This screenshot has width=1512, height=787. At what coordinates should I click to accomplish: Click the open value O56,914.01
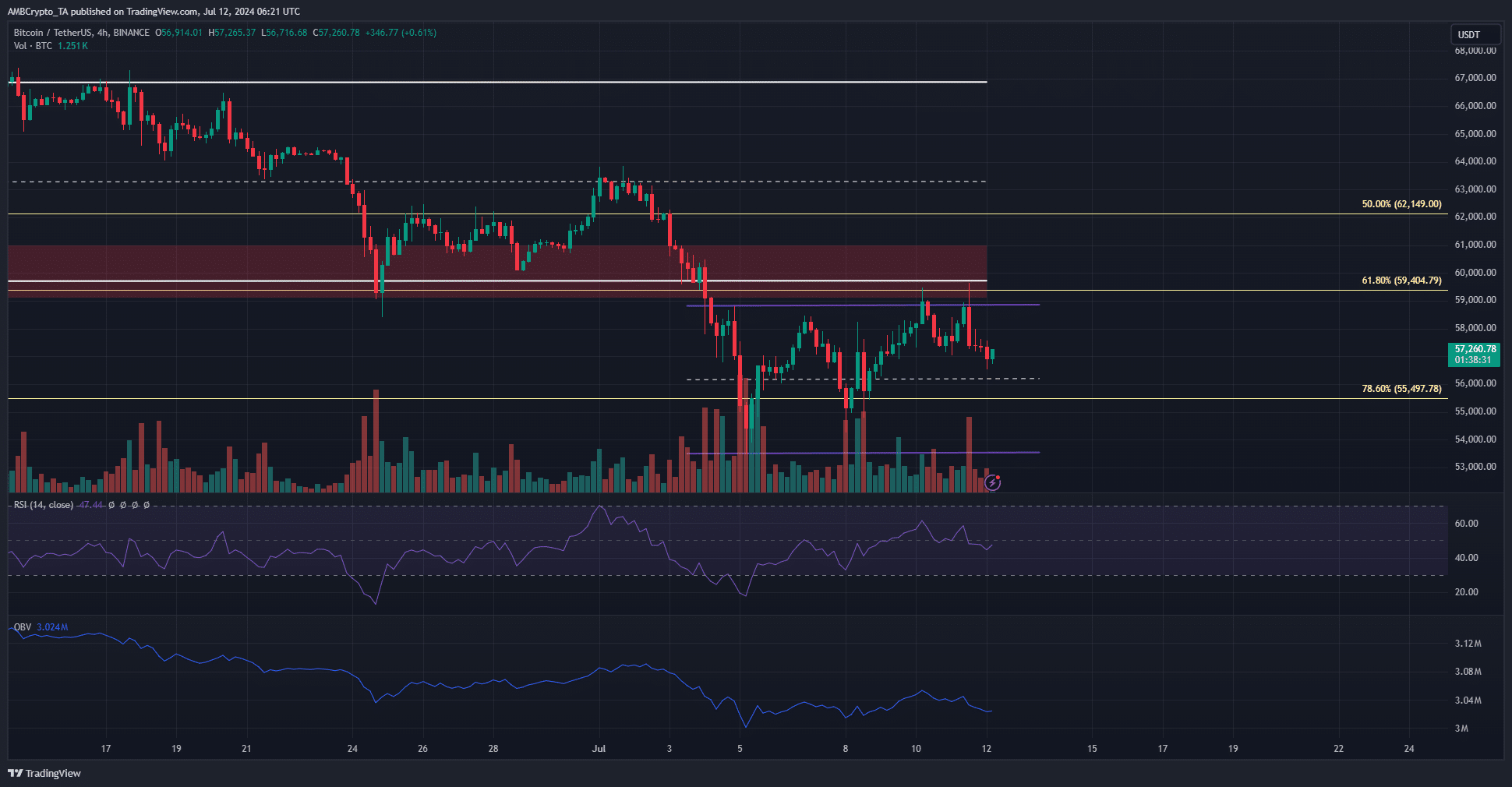coord(178,33)
